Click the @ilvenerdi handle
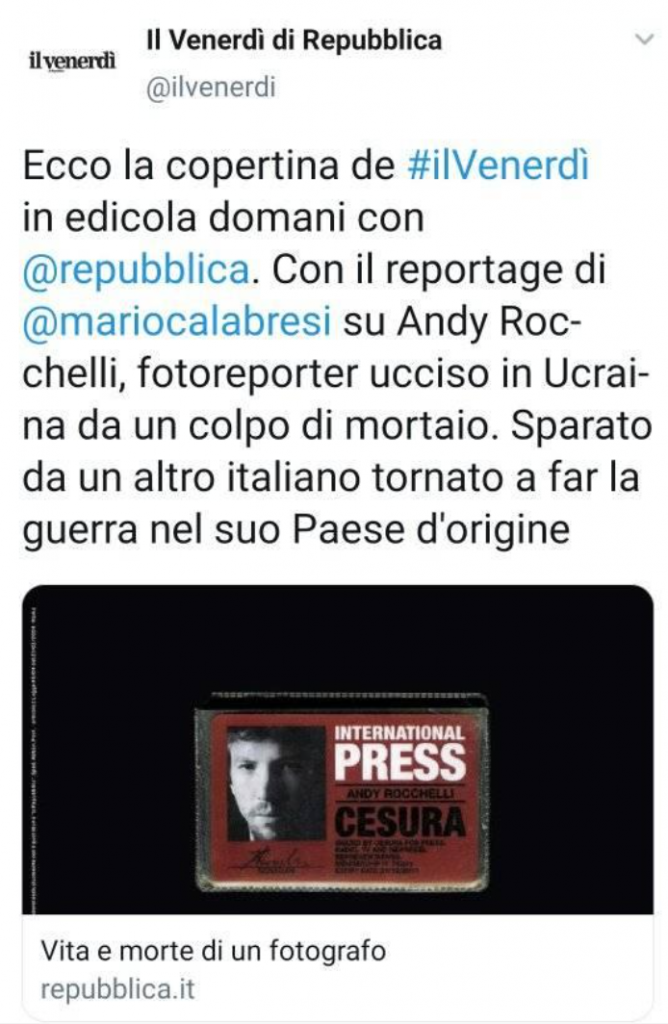The height and width of the screenshot is (1024, 668). (211, 87)
